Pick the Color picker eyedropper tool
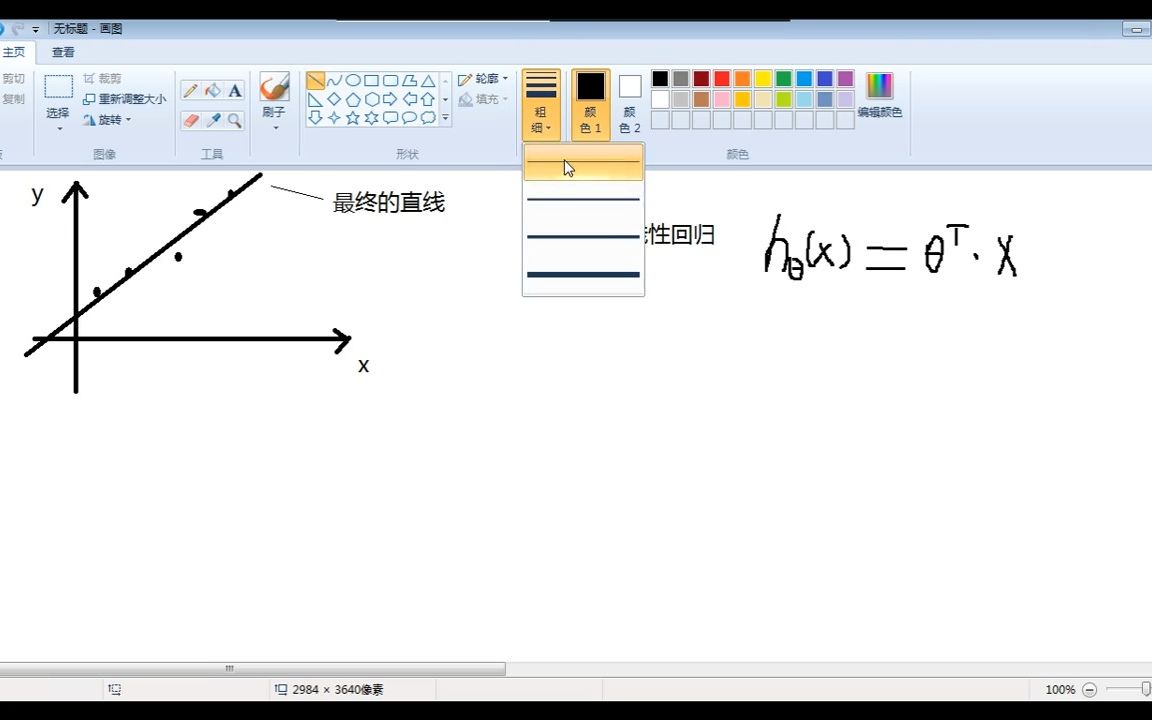The height and width of the screenshot is (720, 1152). pyautogui.click(x=211, y=120)
